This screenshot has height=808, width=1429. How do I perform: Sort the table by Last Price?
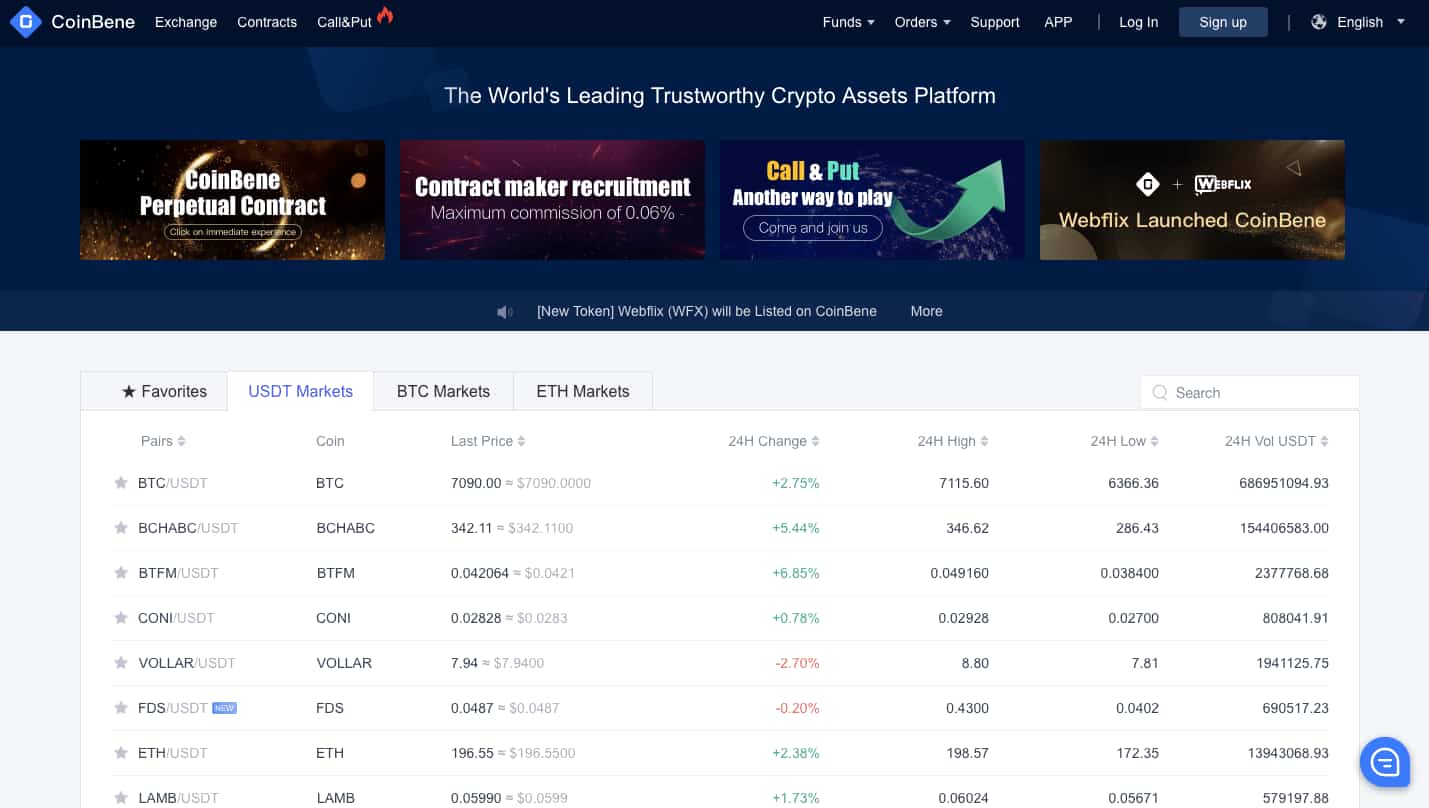(x=488, y=441)
